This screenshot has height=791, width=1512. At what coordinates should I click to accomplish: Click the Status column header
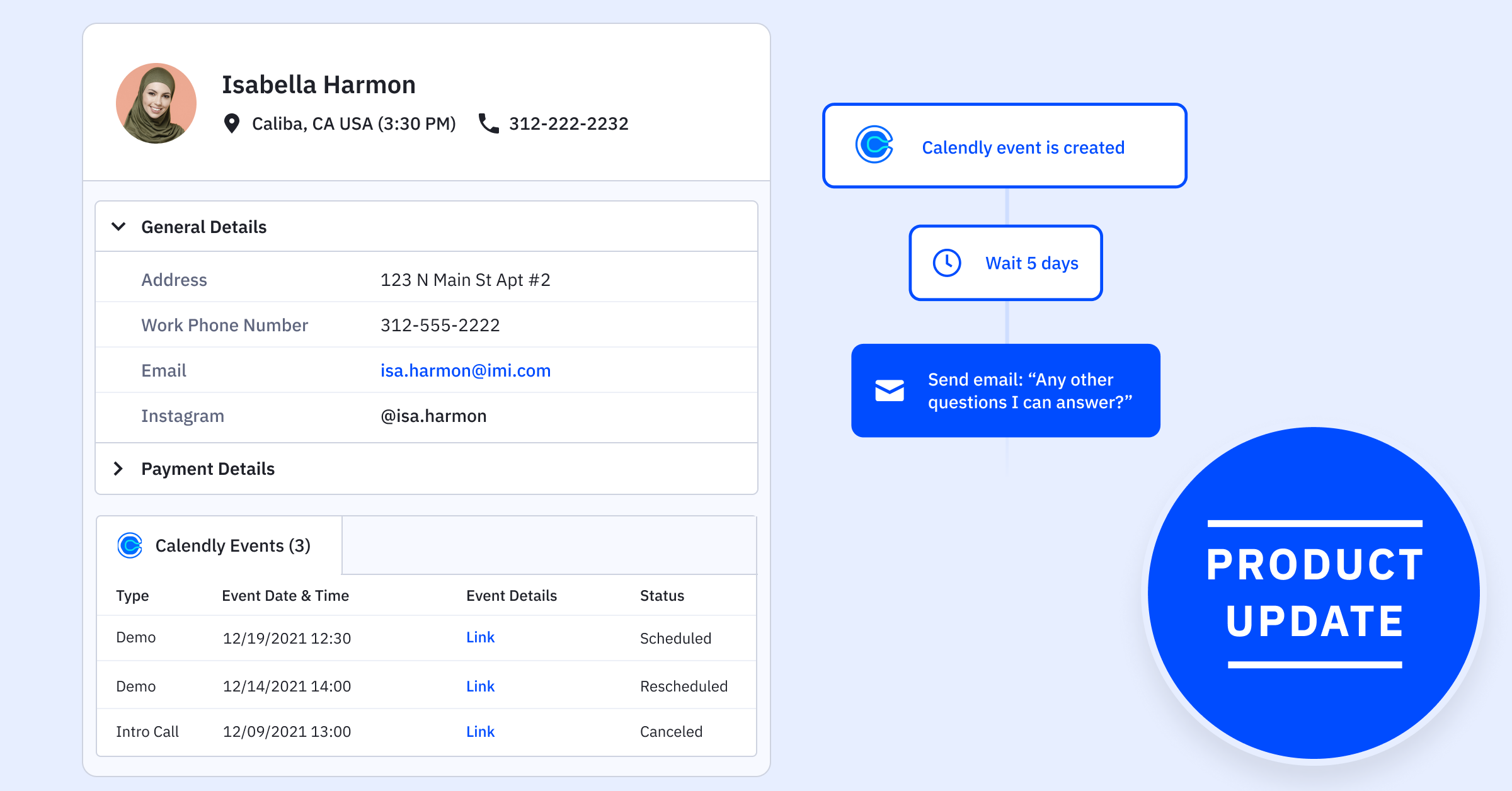point(662,596)
